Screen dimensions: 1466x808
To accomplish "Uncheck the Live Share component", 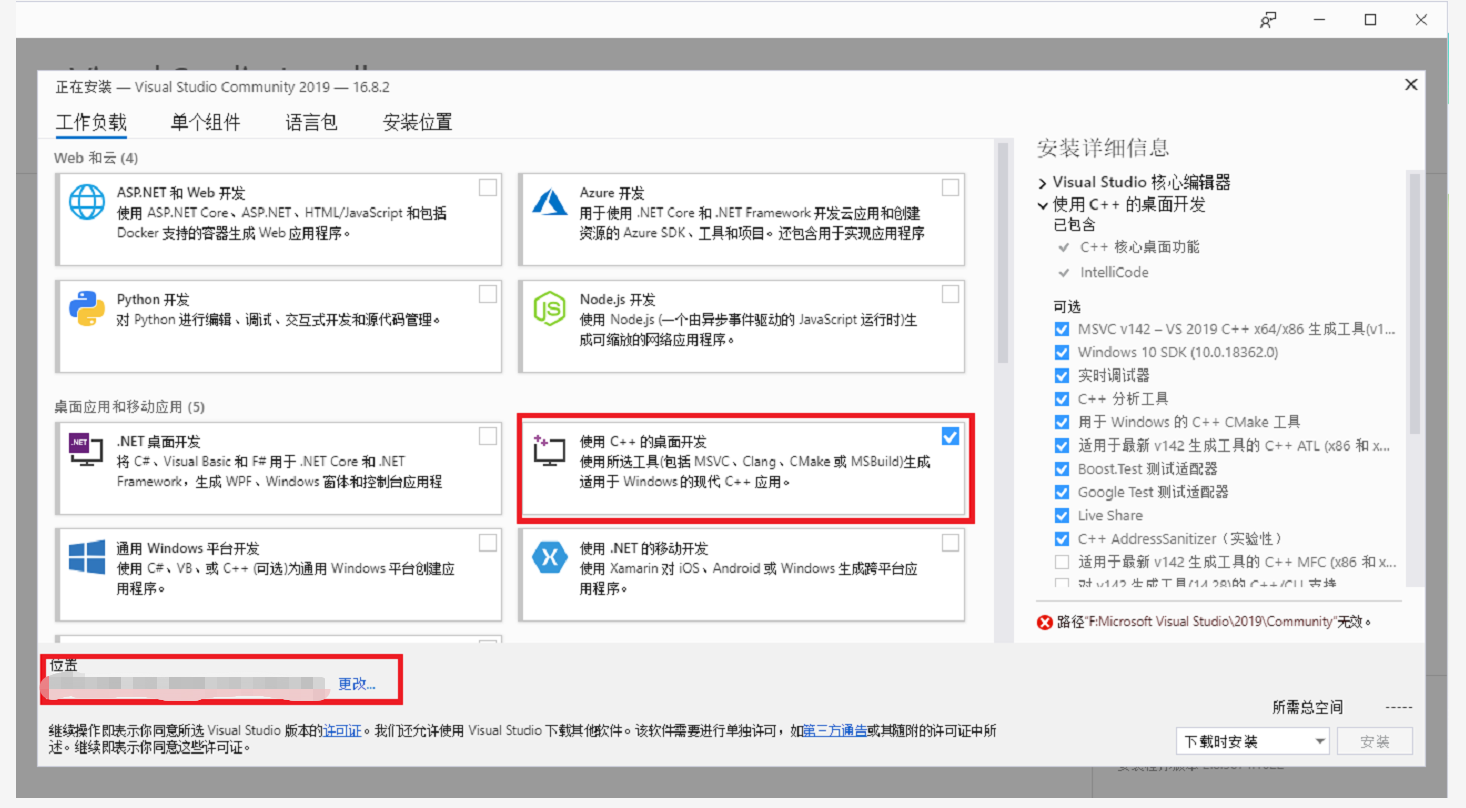I will (x=1062, y=515).
